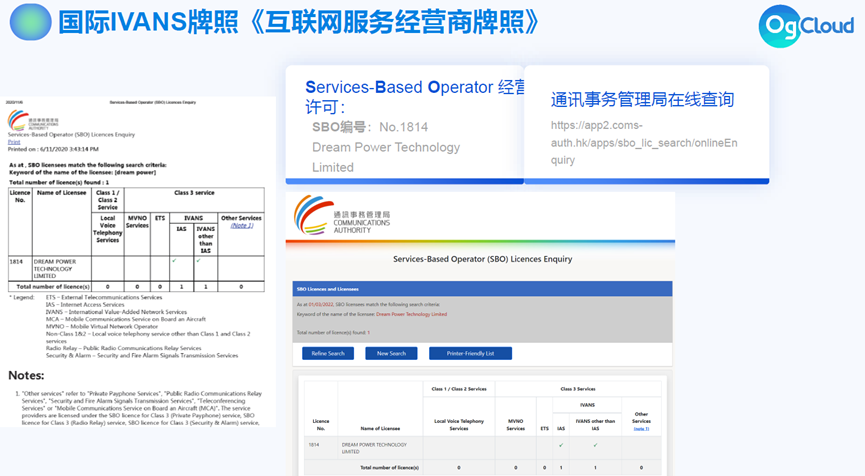The height and width of the screenshot is (476, 865).
Task: Click the 通讯事务管理局在线查询 card title
Action: click(642, 99)
